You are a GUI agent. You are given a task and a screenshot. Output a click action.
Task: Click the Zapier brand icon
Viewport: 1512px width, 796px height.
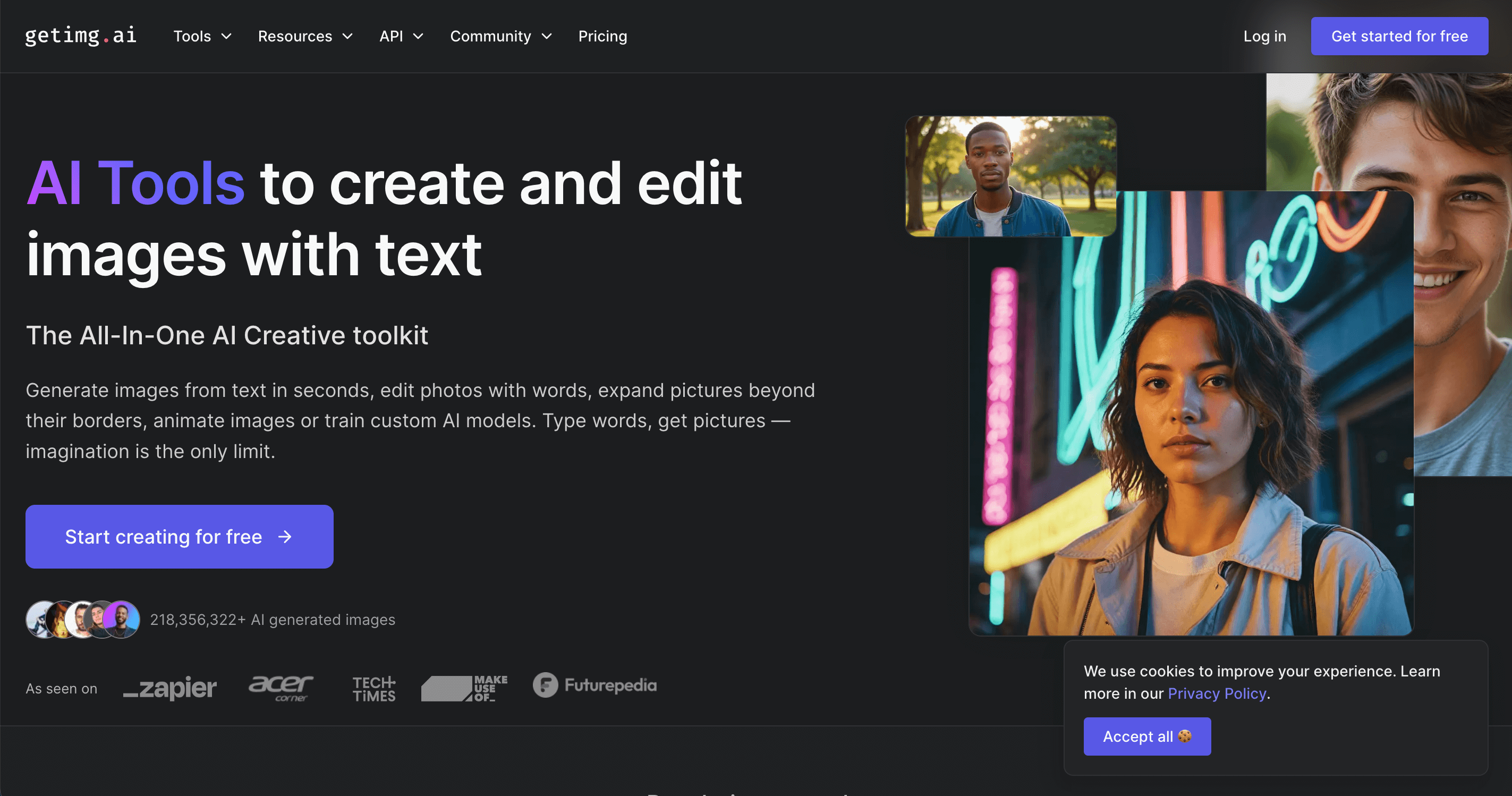click(x=170, y=687)
